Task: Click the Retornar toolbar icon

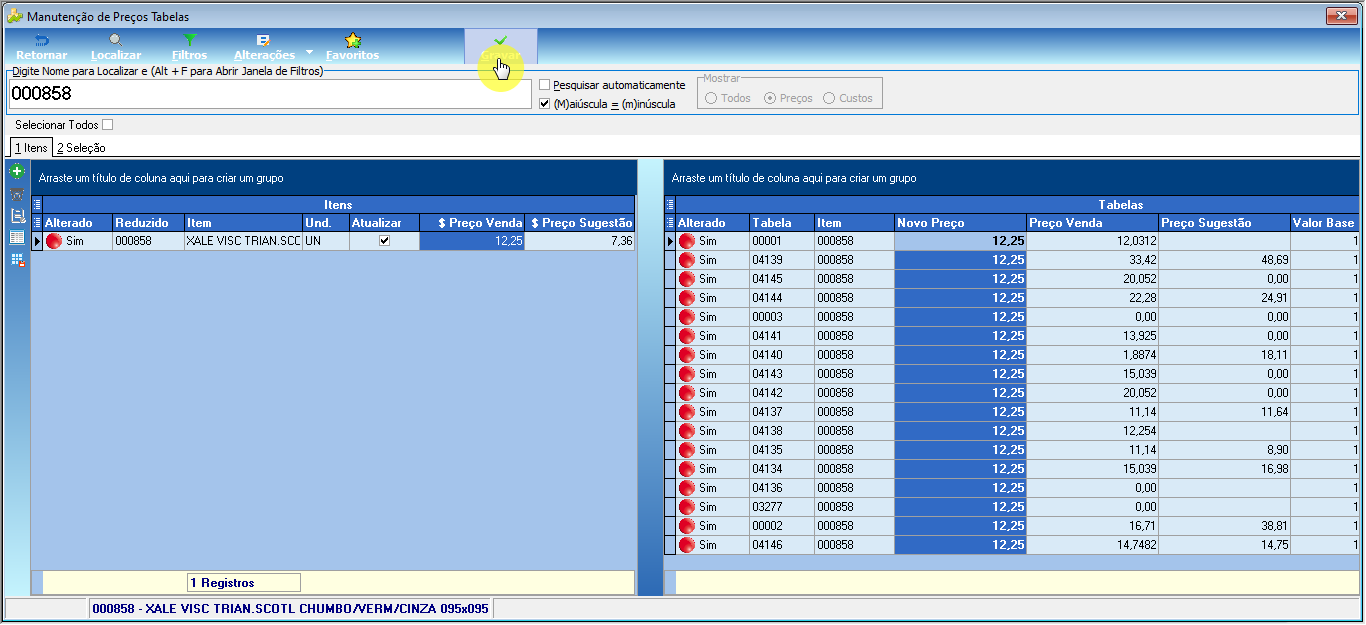Action: pyautogui.click(x=42, y=41)
